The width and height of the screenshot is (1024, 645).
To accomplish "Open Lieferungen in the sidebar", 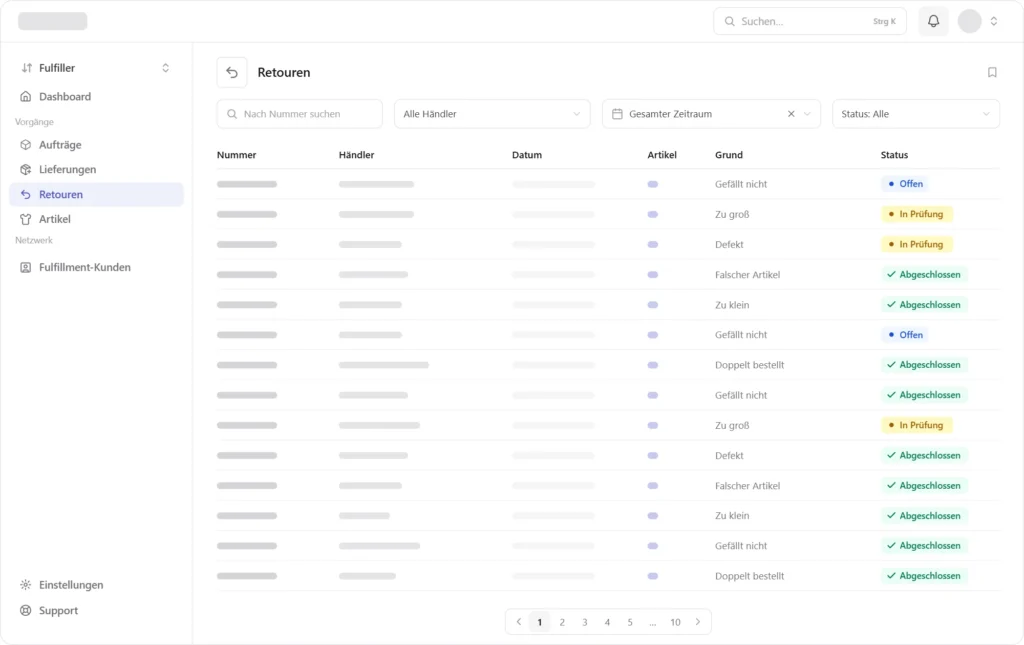I will coord(96,170).
